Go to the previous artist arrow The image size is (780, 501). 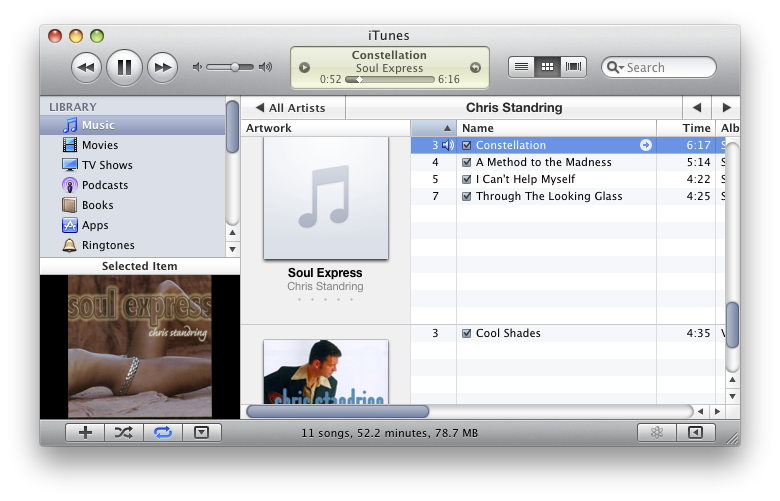[696, 107]
